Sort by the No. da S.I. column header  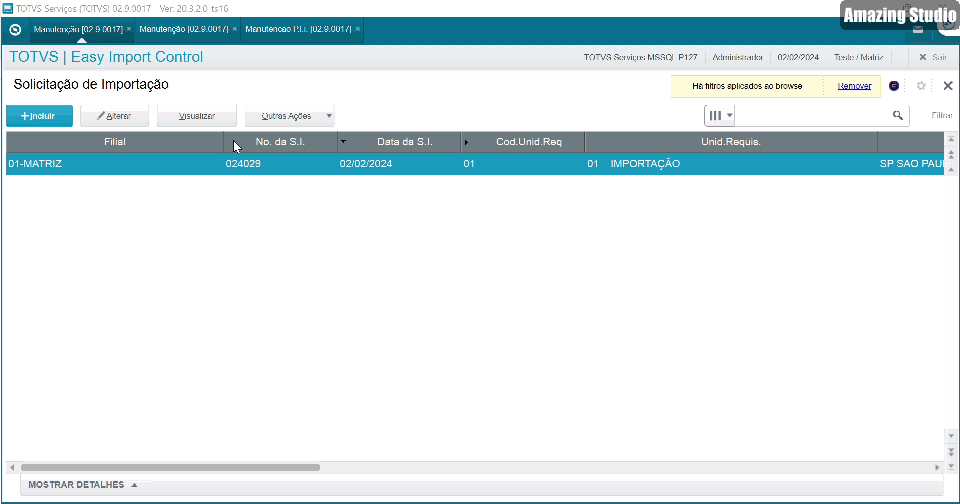[280, 141]
